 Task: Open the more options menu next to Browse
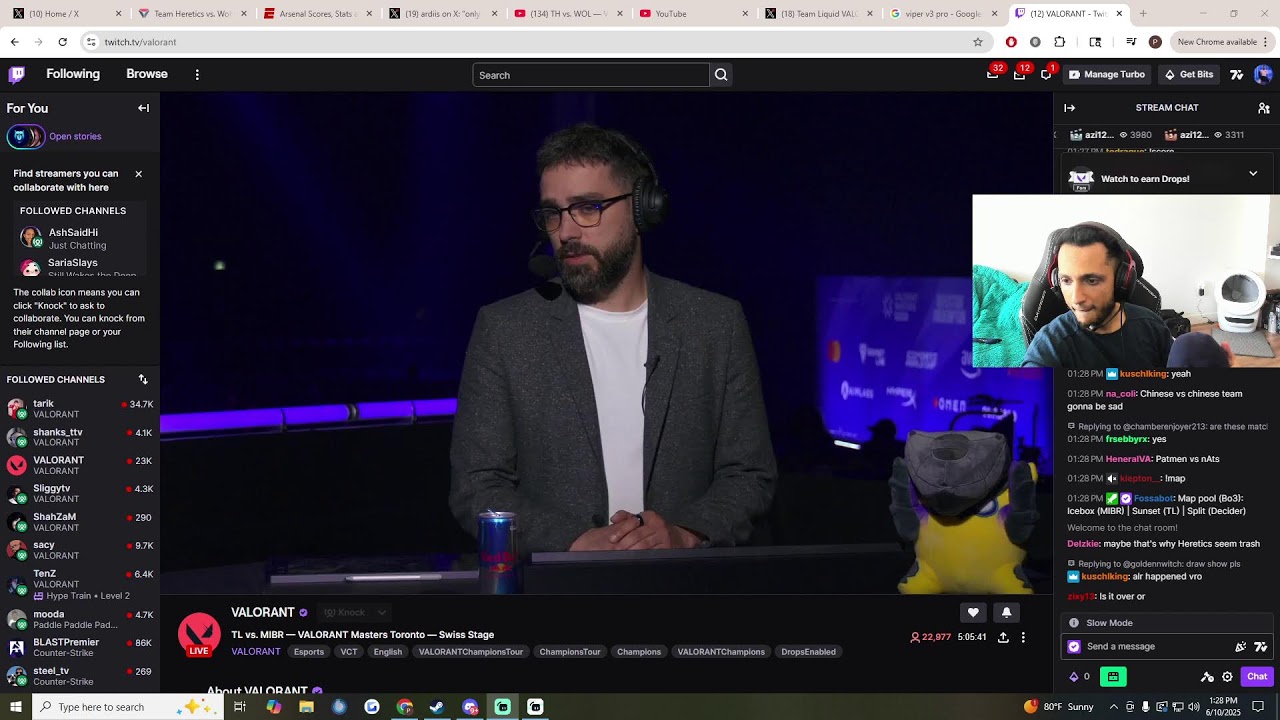(197, 75)
